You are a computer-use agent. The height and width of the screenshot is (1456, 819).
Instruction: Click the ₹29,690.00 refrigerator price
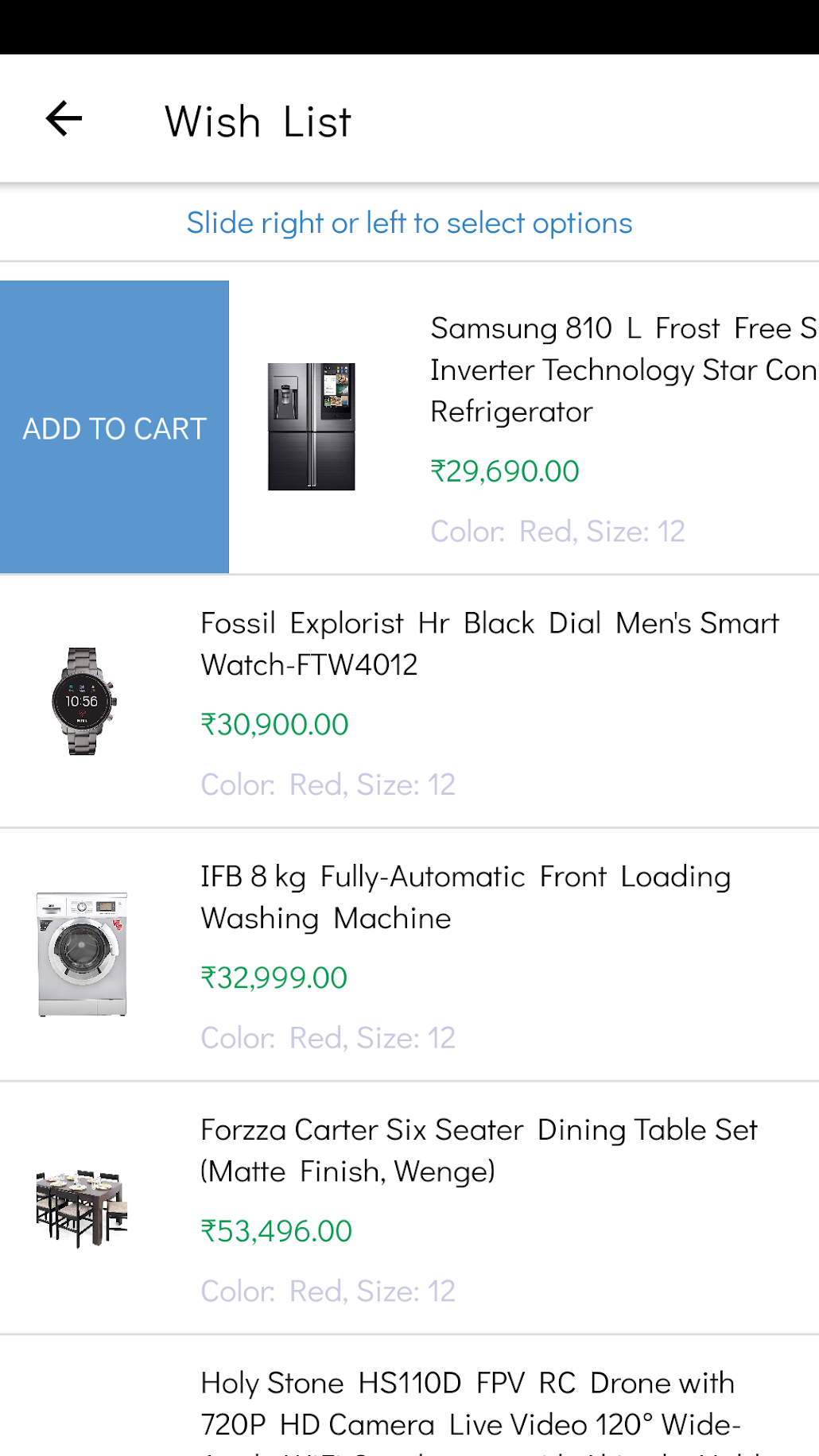(x=505, y=471)
